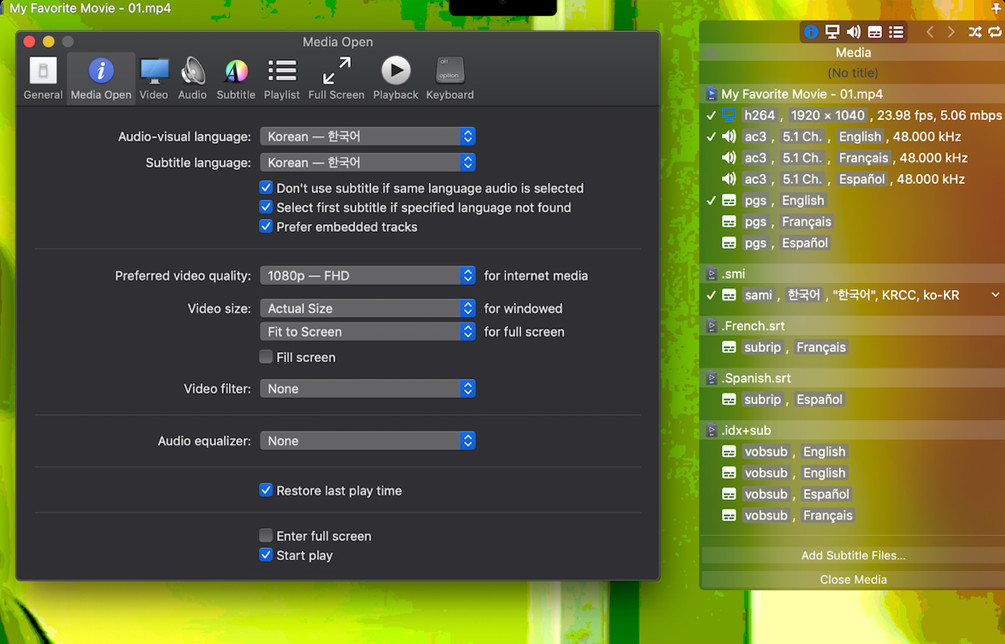Select the subrip Français subtitle

tap(852, 347)
